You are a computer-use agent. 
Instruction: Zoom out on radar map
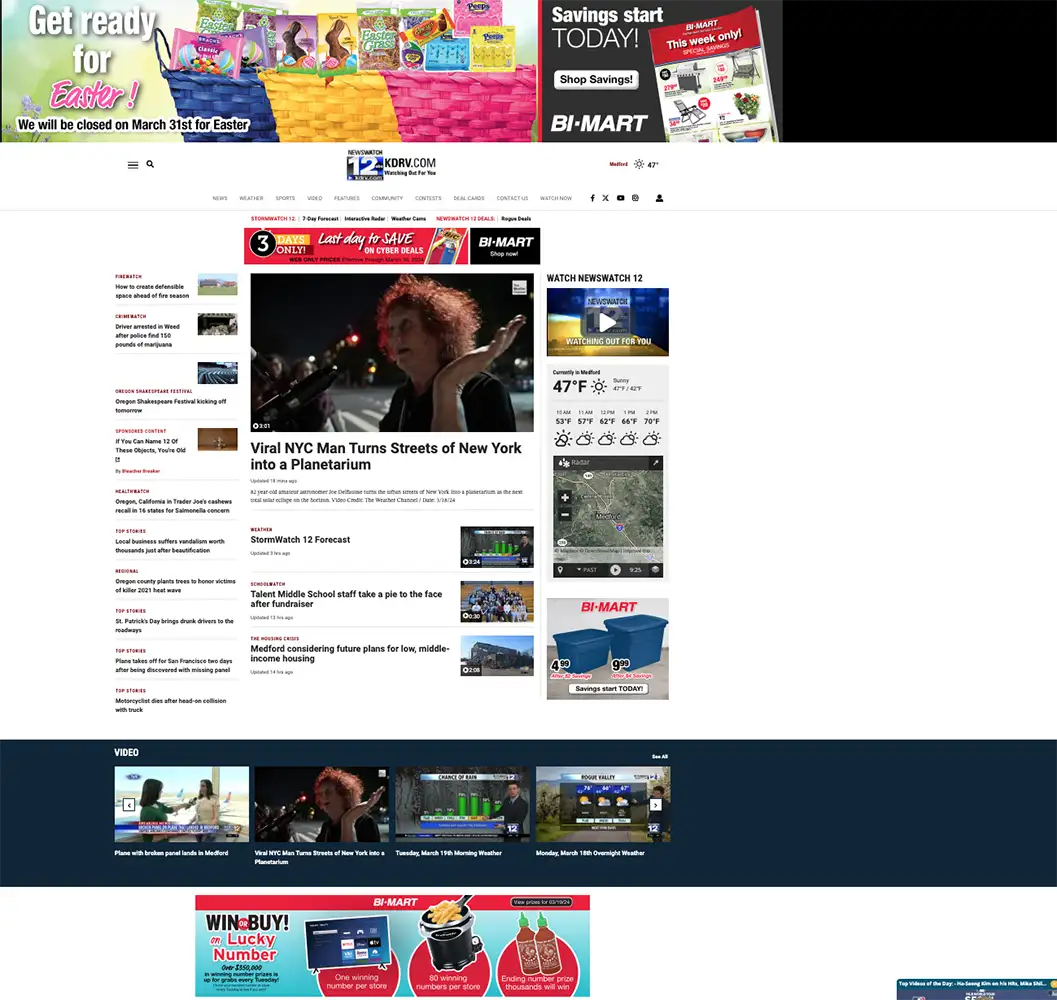[565, 514]
